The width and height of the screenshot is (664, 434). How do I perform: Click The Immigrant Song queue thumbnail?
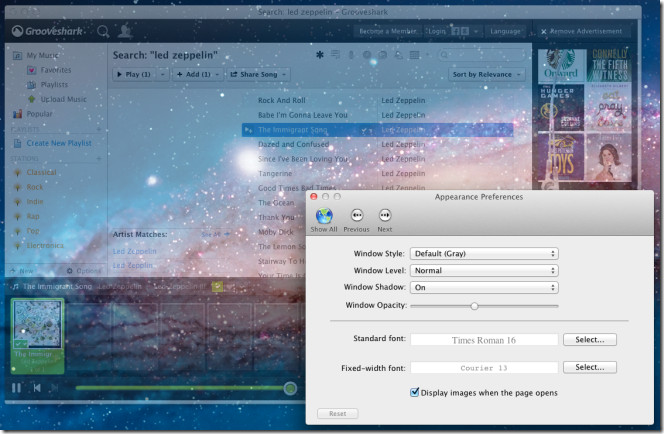[x=37, y=337]
